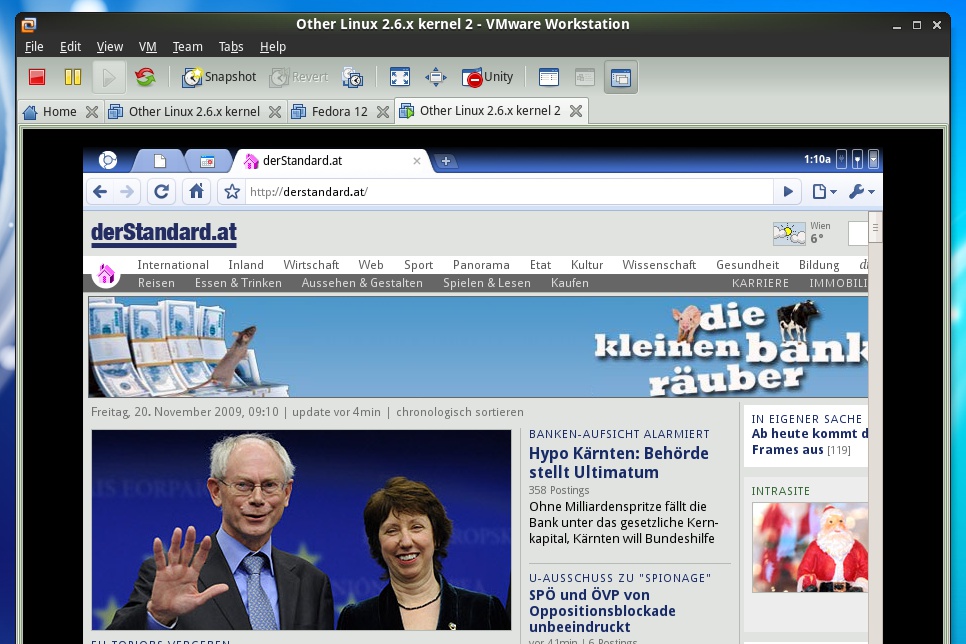Click the Revert toolbar button
Viewport: 966px width, 644px height.
(299, 77)
